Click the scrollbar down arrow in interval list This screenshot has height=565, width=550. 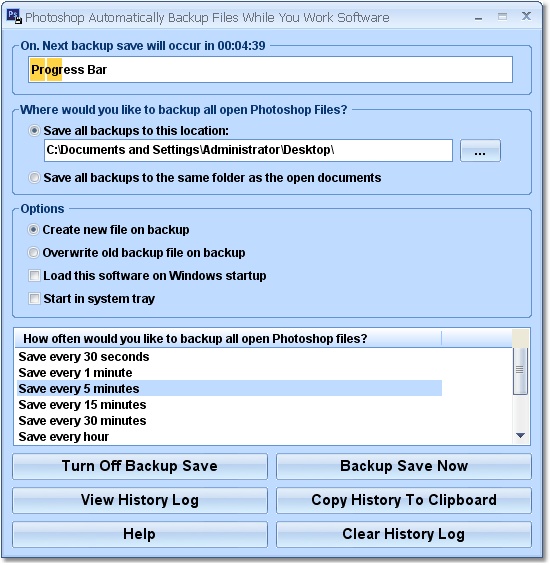(520, 436)
